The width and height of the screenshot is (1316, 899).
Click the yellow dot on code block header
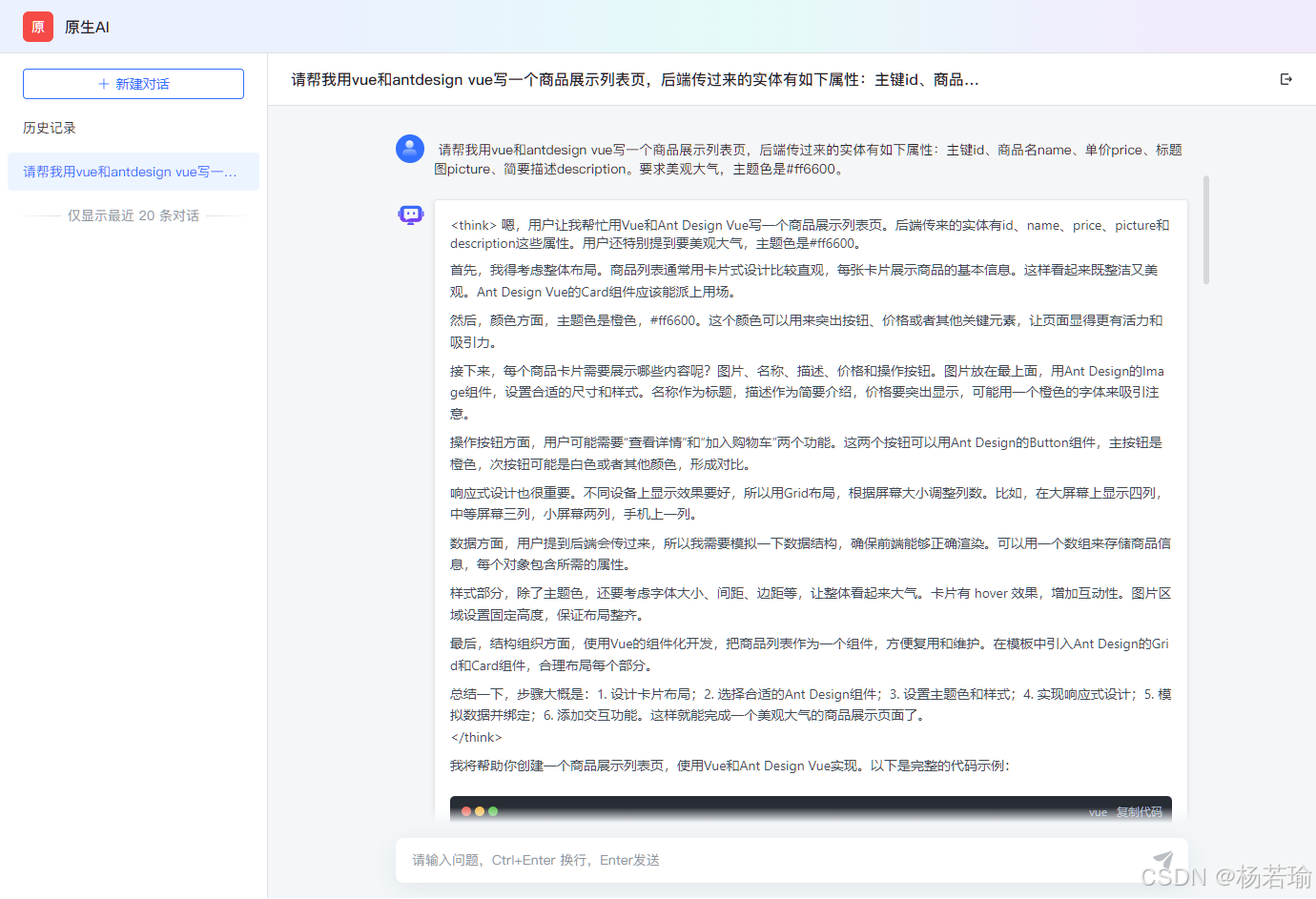click(480, 811)
